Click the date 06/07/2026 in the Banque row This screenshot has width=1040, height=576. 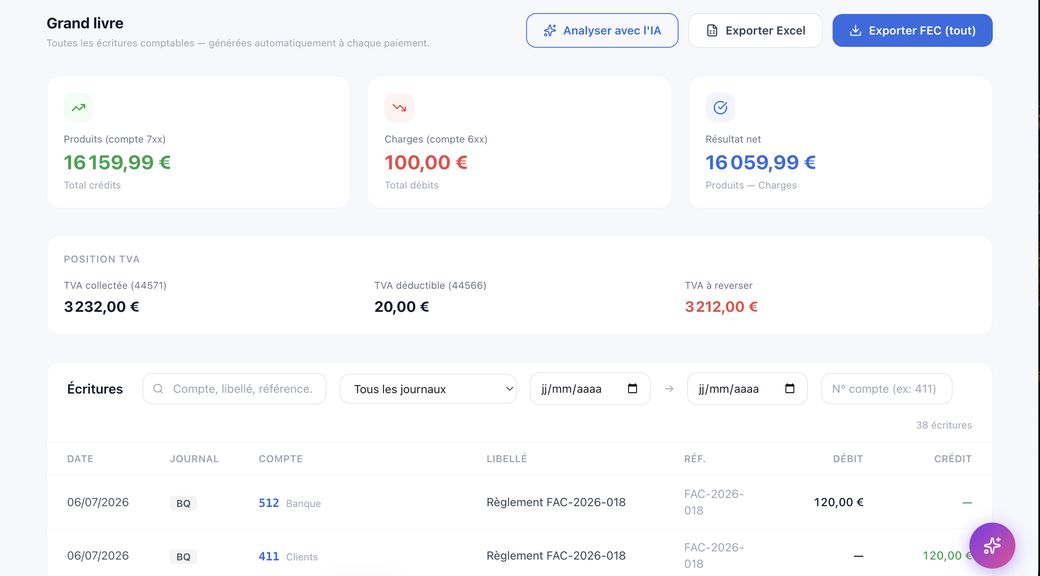pyautogui.click(x=98, y=502)
